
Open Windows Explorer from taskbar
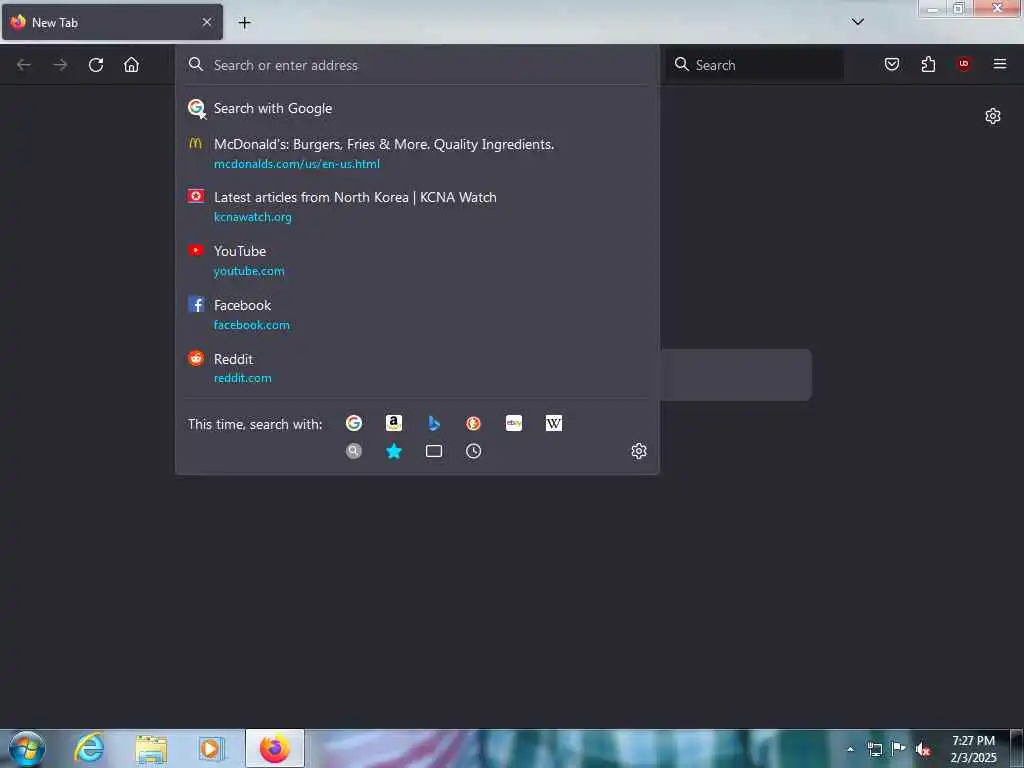click(151, 748)
